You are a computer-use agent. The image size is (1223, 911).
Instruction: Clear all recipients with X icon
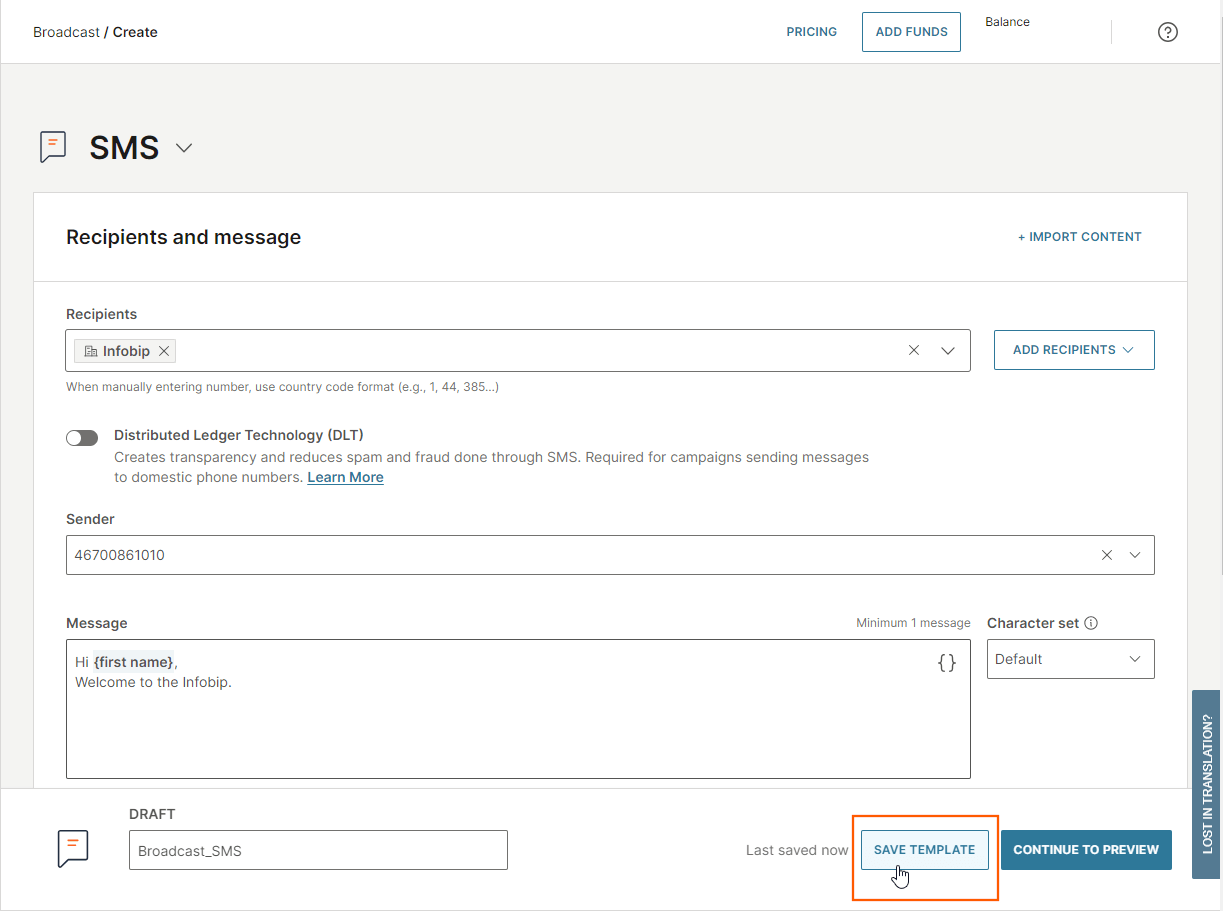pyautogui.click(x=914, y=351)
